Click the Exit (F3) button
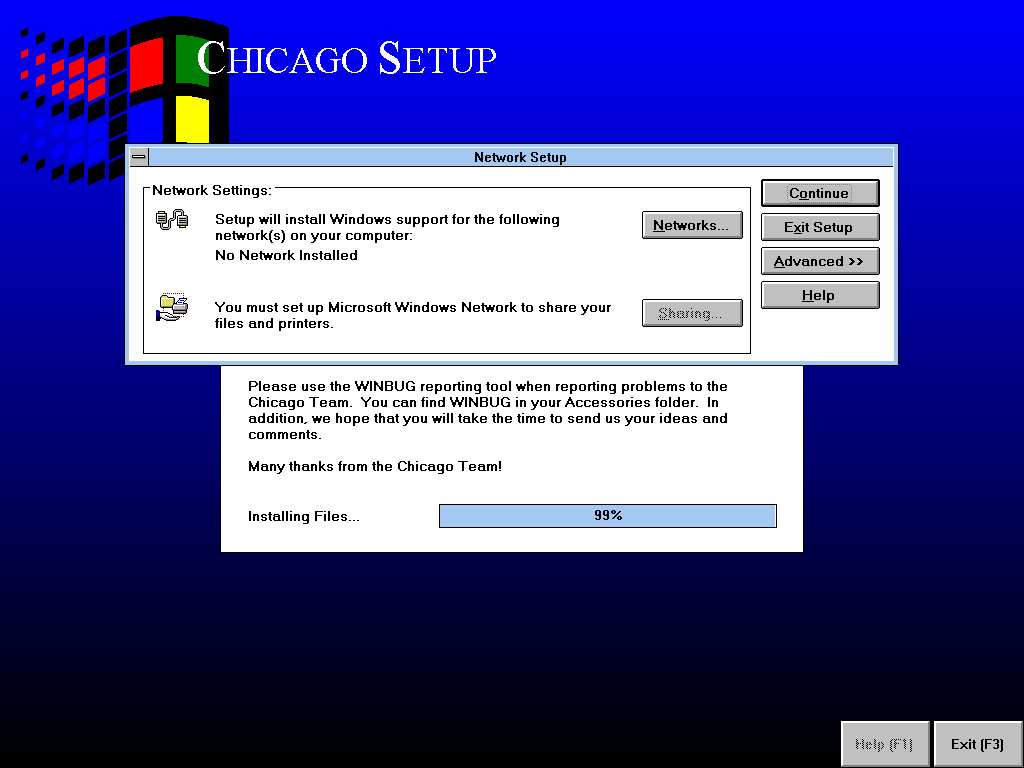 pos(977,744)
